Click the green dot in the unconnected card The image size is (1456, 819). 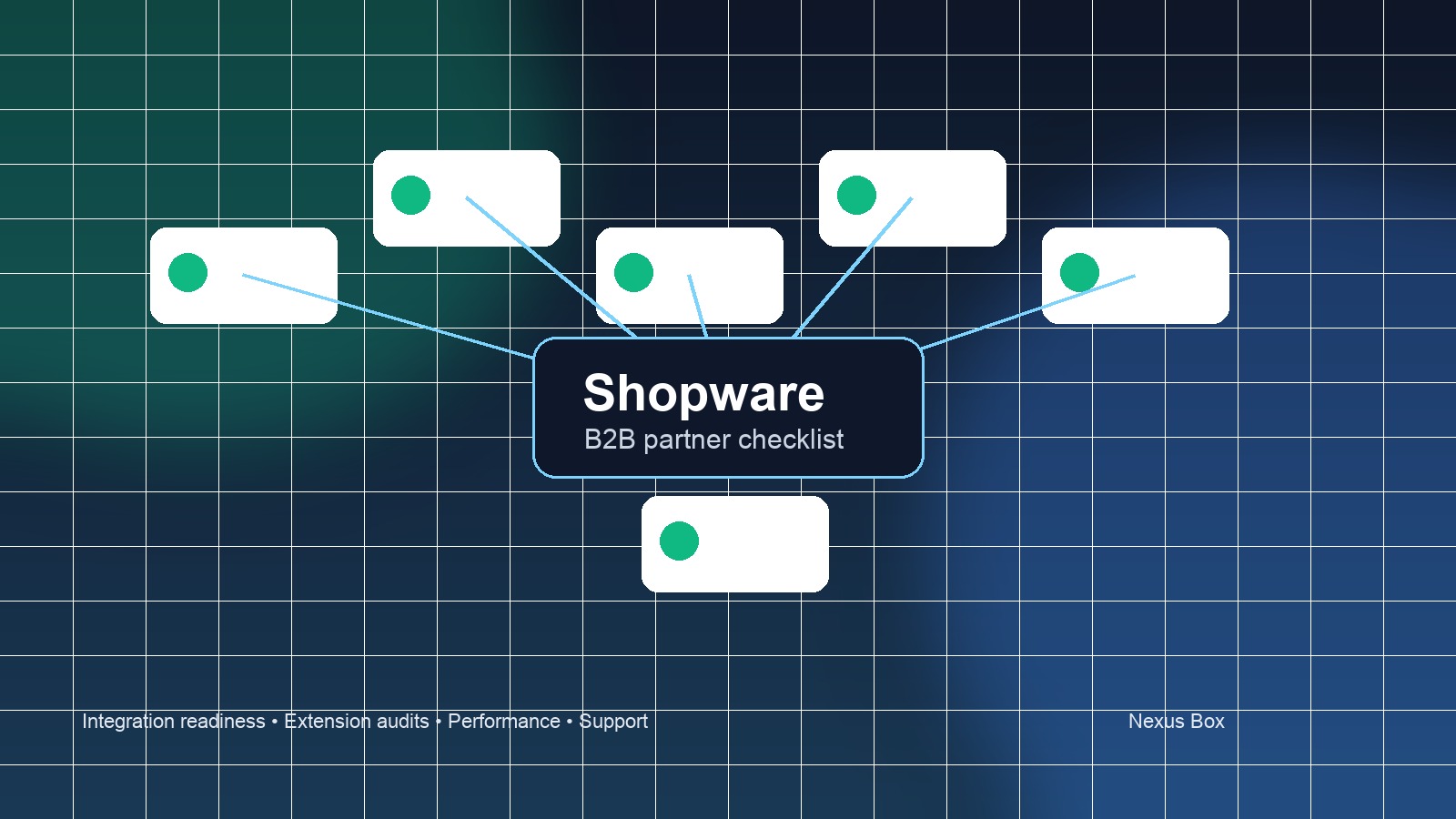pyautogui.click(x=679, y=541)
